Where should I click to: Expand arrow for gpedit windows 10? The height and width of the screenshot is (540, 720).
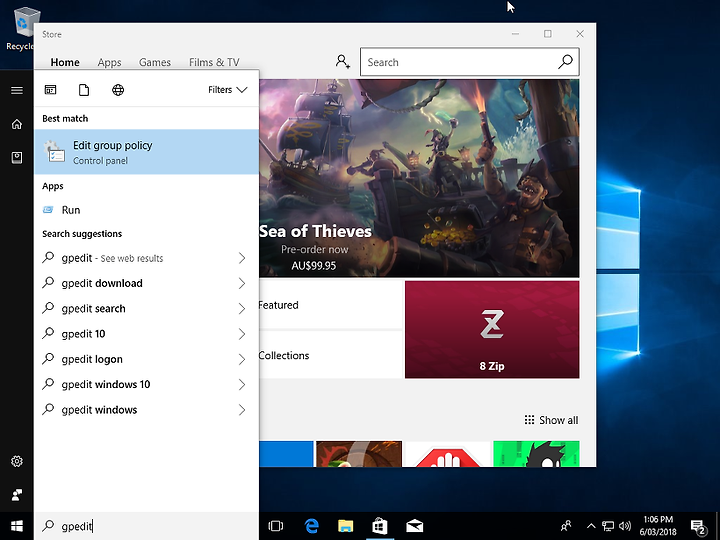point(242,384)
